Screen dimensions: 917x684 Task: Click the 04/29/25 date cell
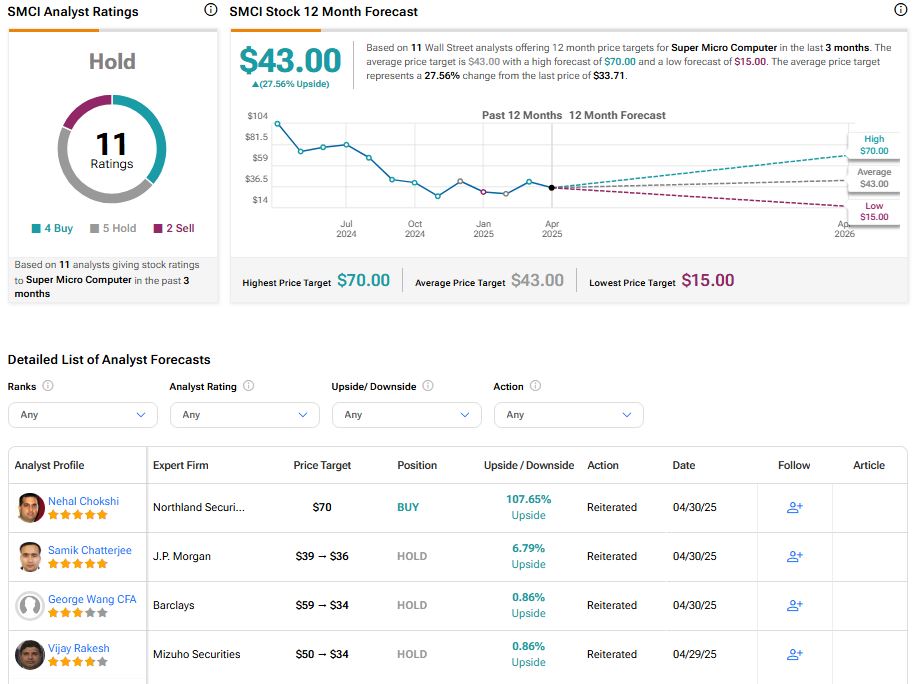coord(695,655)
